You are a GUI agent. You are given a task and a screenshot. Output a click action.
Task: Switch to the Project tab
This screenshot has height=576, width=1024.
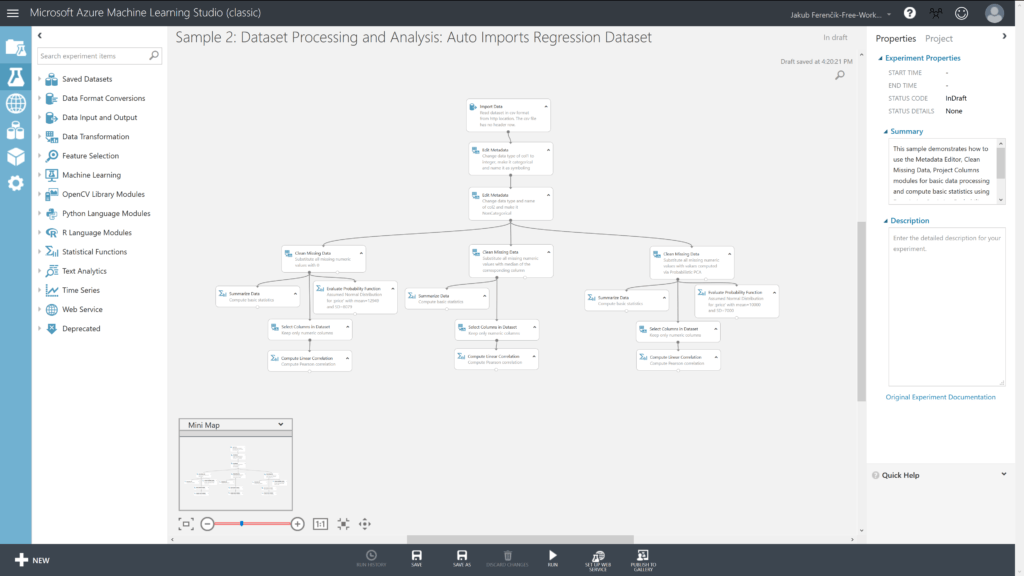pos(938,38)
